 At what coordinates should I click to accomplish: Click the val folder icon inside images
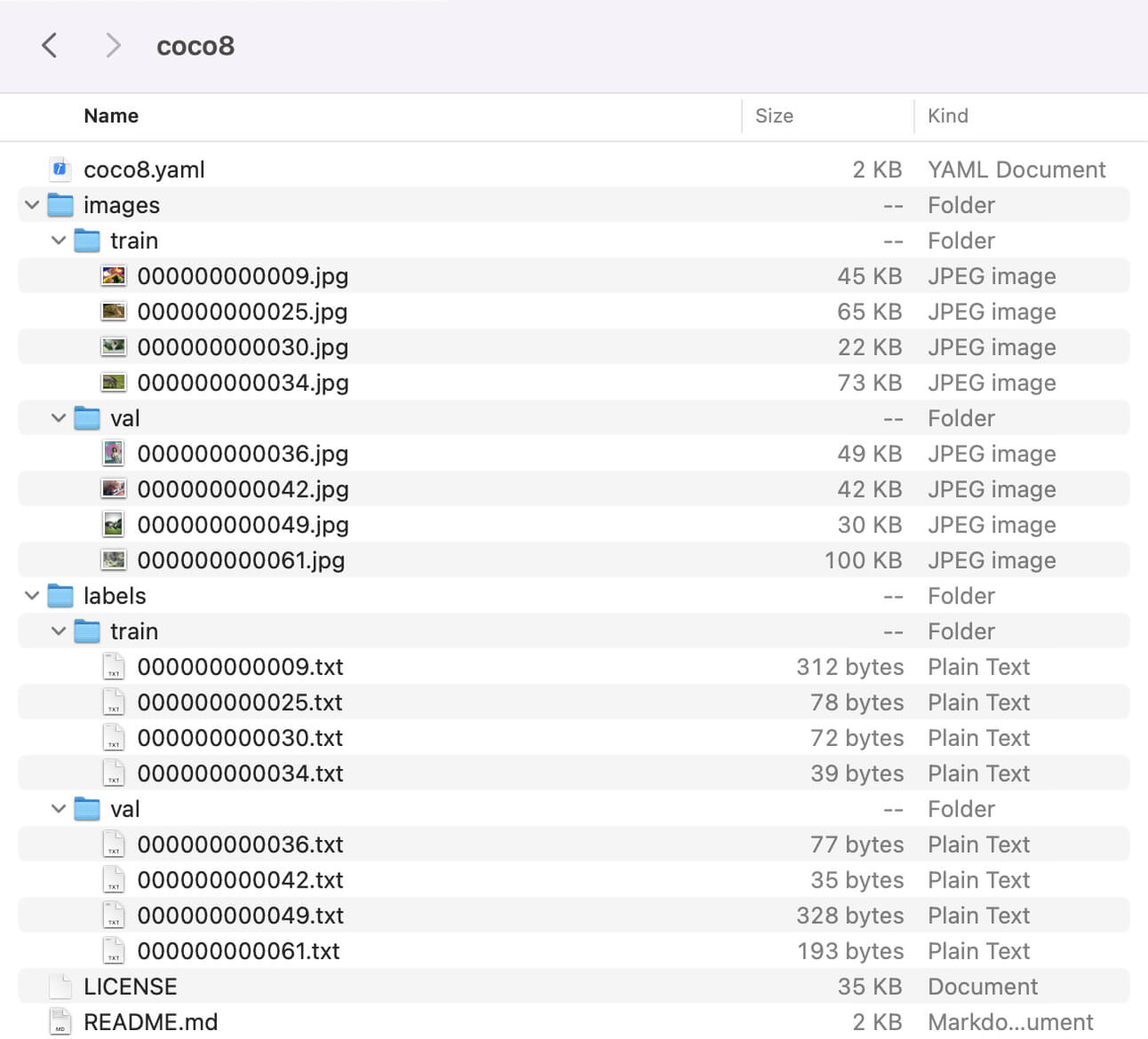(x=87, y=418)
